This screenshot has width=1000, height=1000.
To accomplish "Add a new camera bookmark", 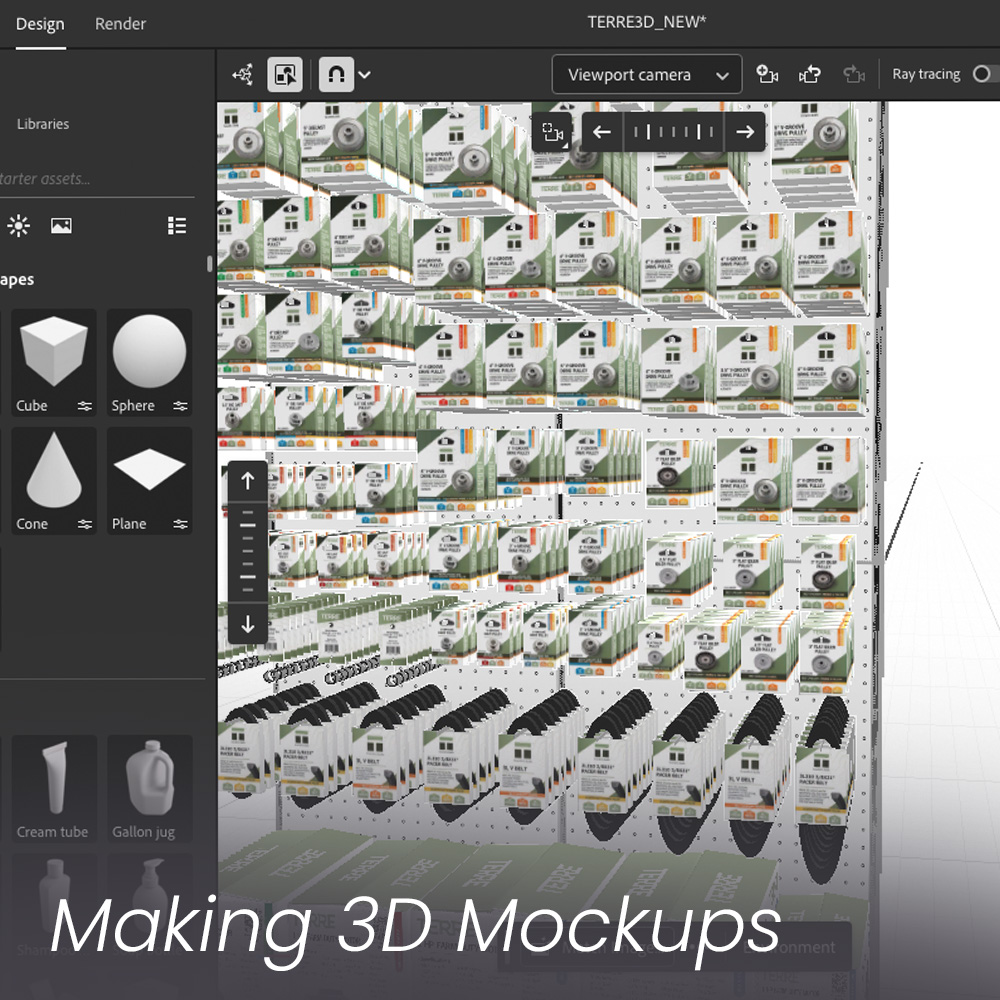I will click(767, 75).
